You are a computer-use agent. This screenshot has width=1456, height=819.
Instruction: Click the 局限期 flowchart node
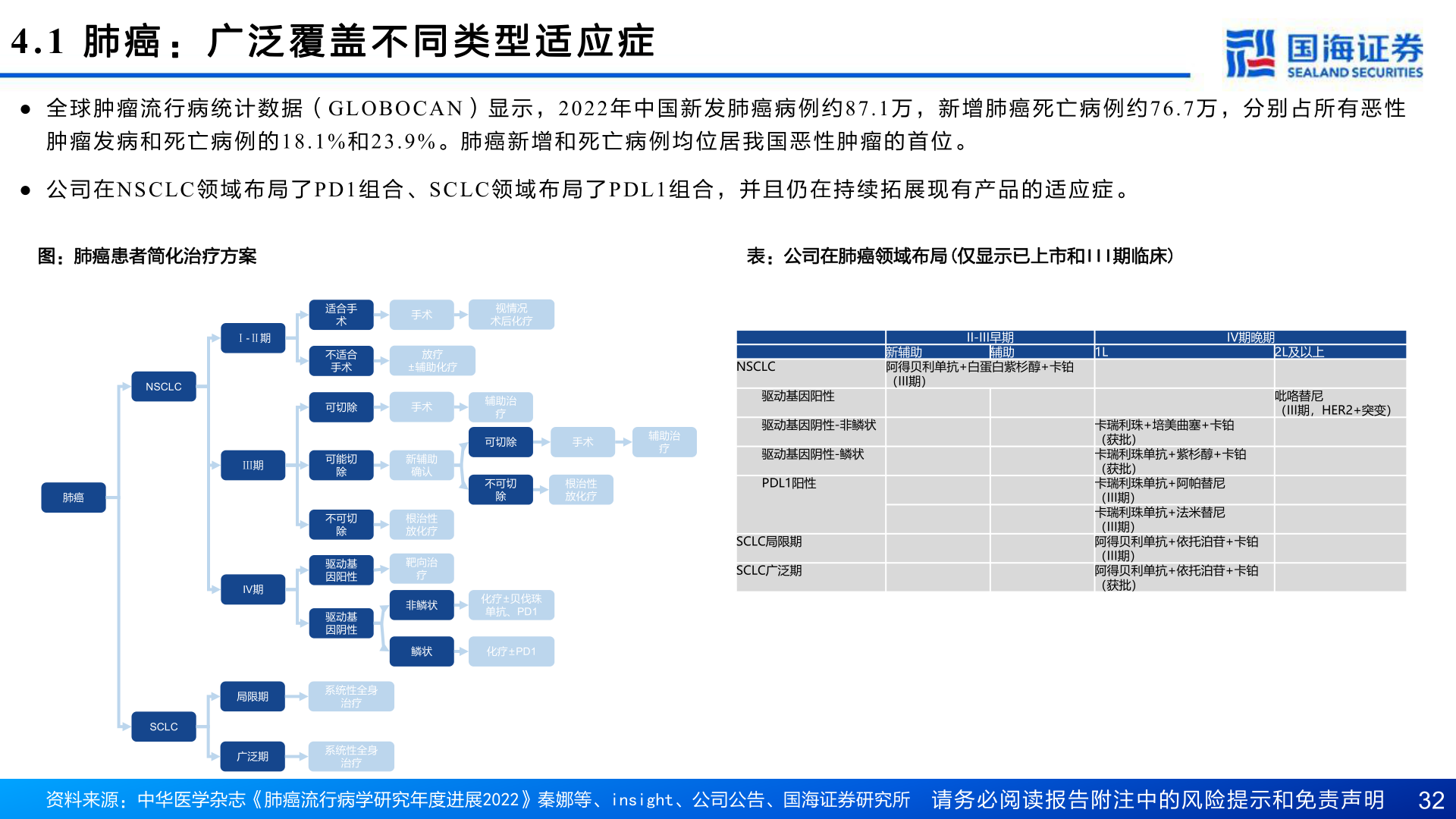click(253, 696)
